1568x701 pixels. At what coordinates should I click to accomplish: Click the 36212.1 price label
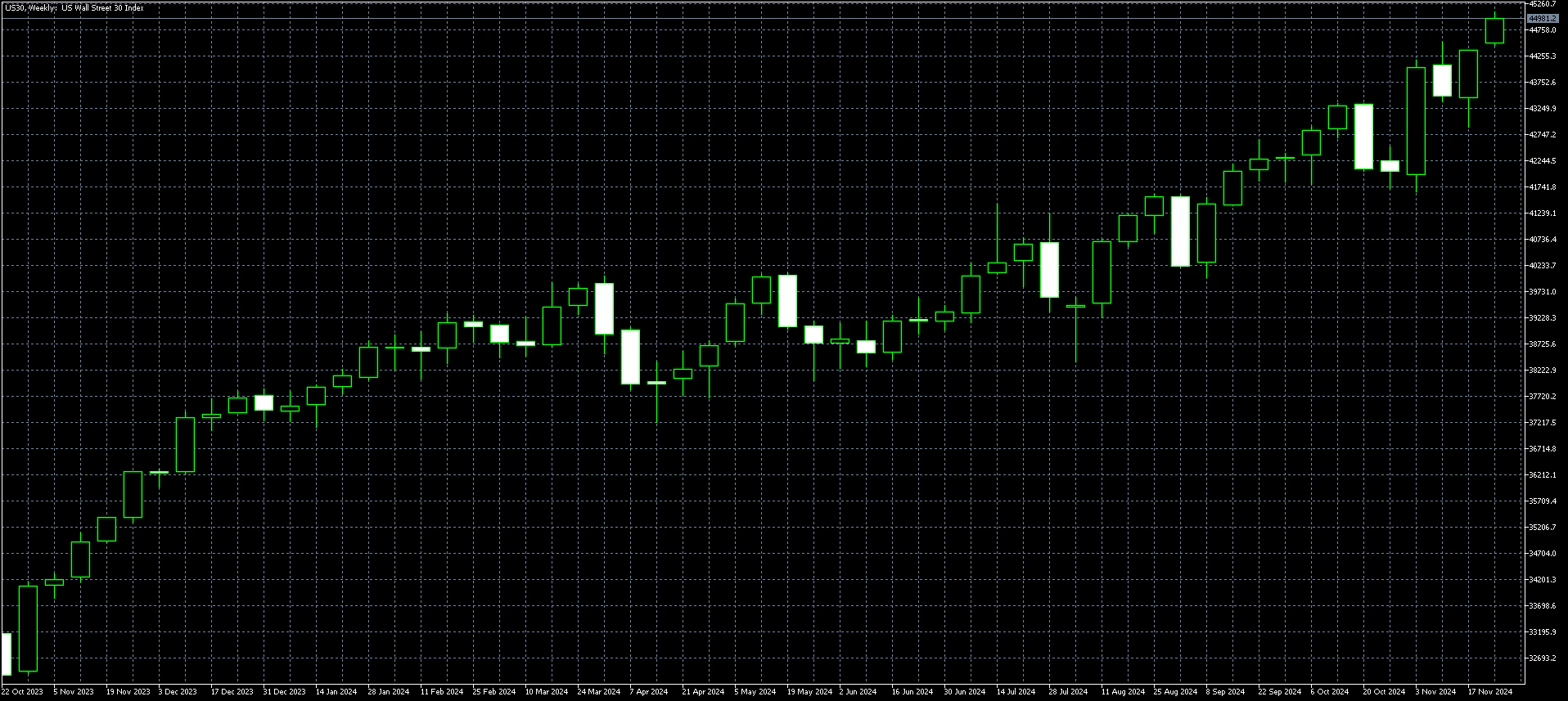[x=1543, y=475]
